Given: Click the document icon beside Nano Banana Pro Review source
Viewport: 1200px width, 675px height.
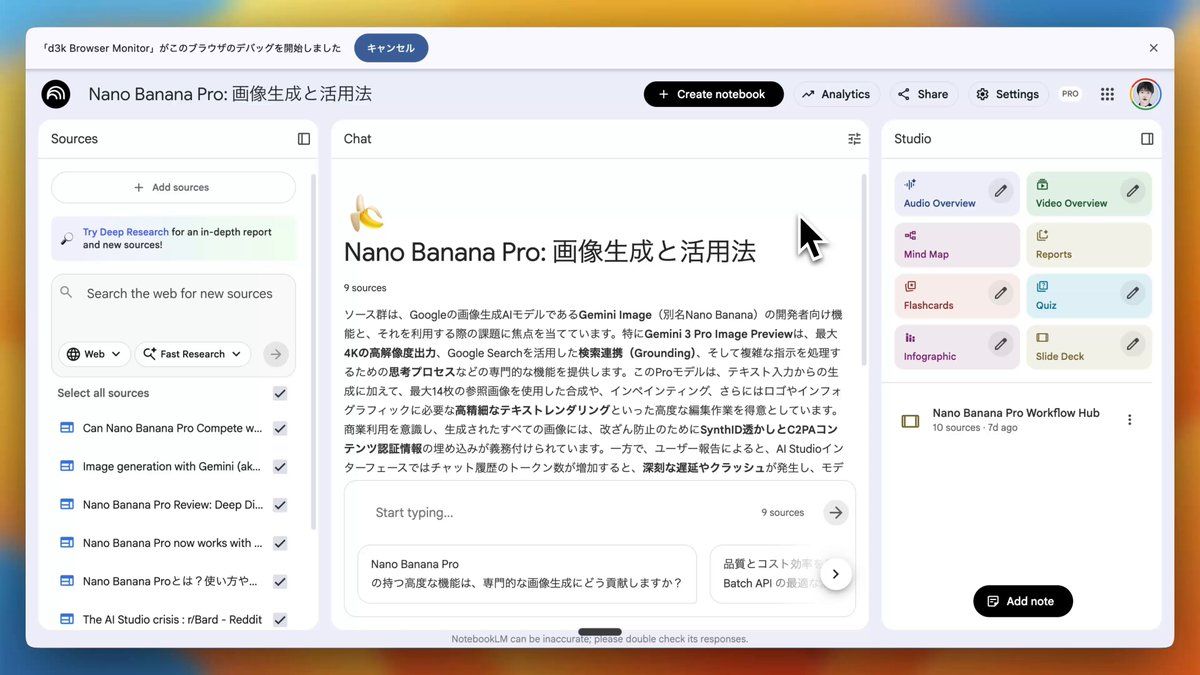Looking at the screenshot, I should 67,504.
